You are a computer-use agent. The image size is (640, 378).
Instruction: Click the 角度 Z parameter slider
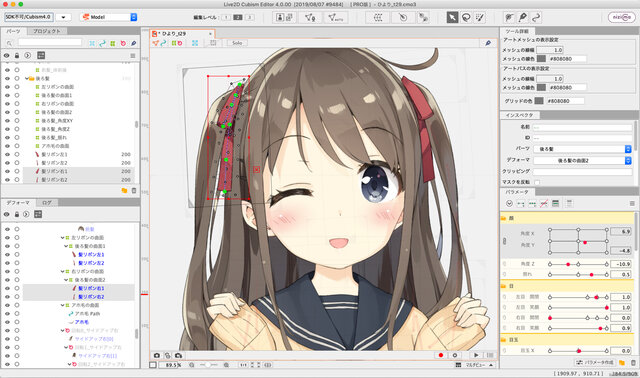(x=578, y=265)
